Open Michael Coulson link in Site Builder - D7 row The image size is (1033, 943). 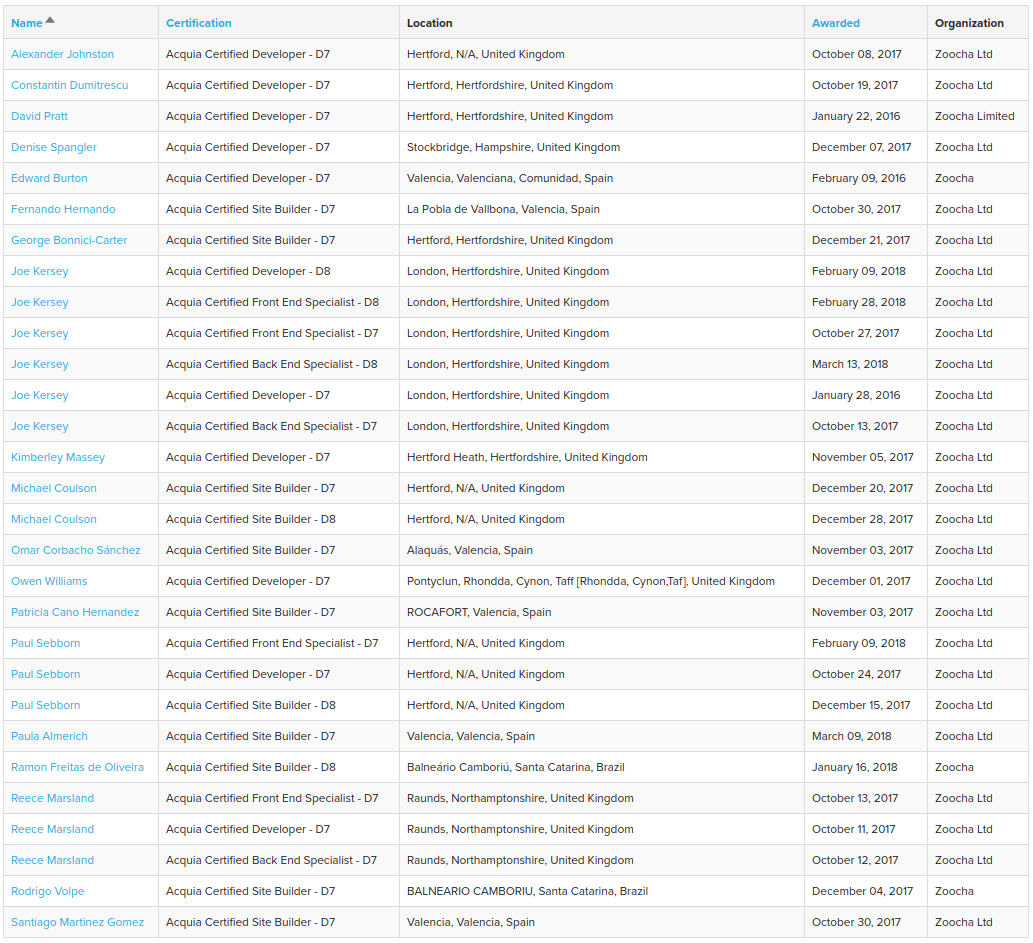(x=54, y=488)
